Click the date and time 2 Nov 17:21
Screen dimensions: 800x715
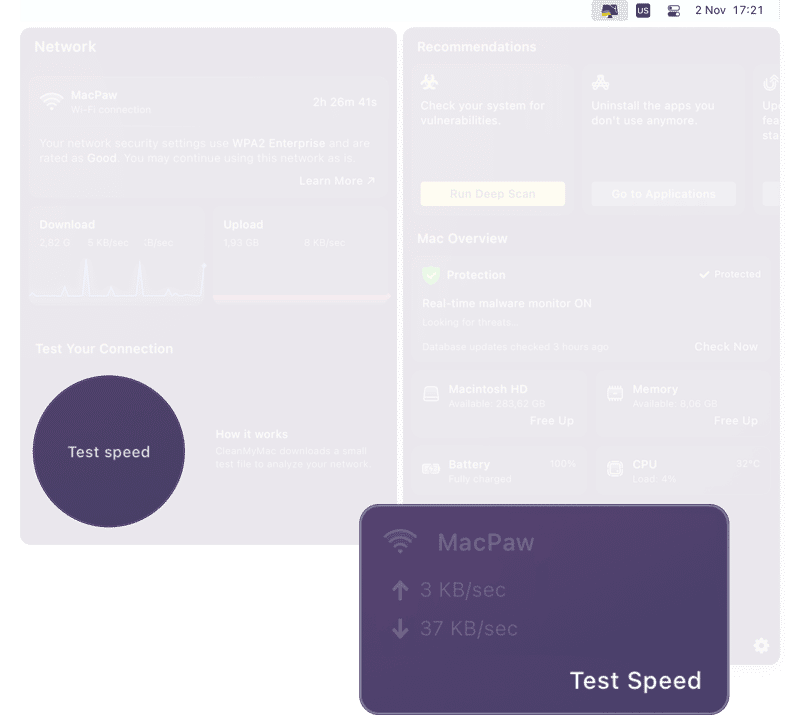point(729,10)
